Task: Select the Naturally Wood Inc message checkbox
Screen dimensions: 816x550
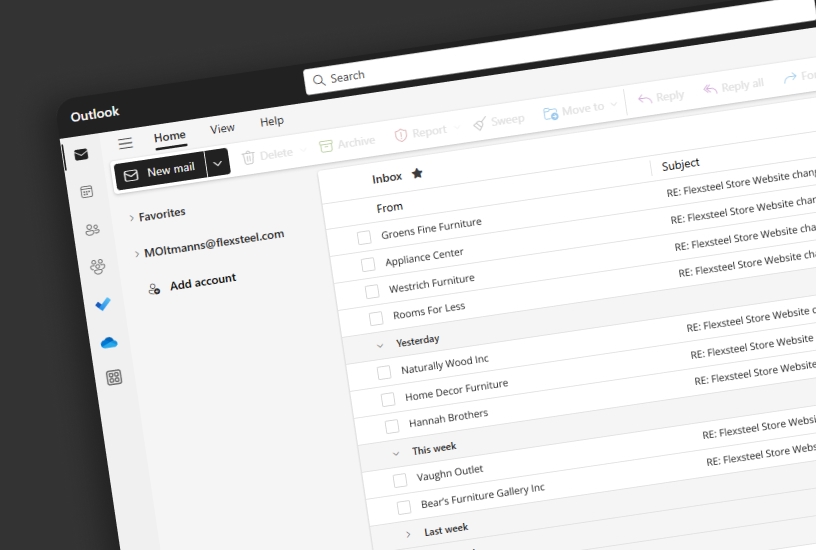Action: (384, 373)
